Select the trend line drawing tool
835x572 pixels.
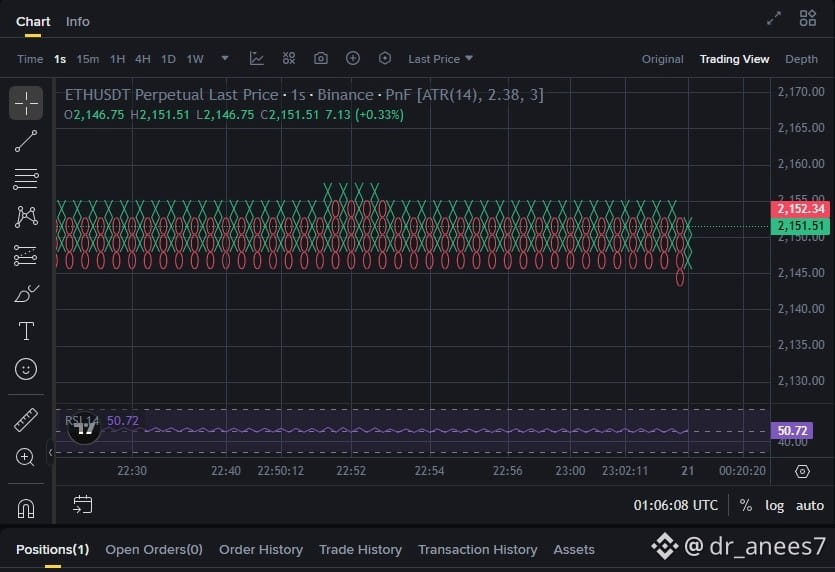(x=26, y=141)
